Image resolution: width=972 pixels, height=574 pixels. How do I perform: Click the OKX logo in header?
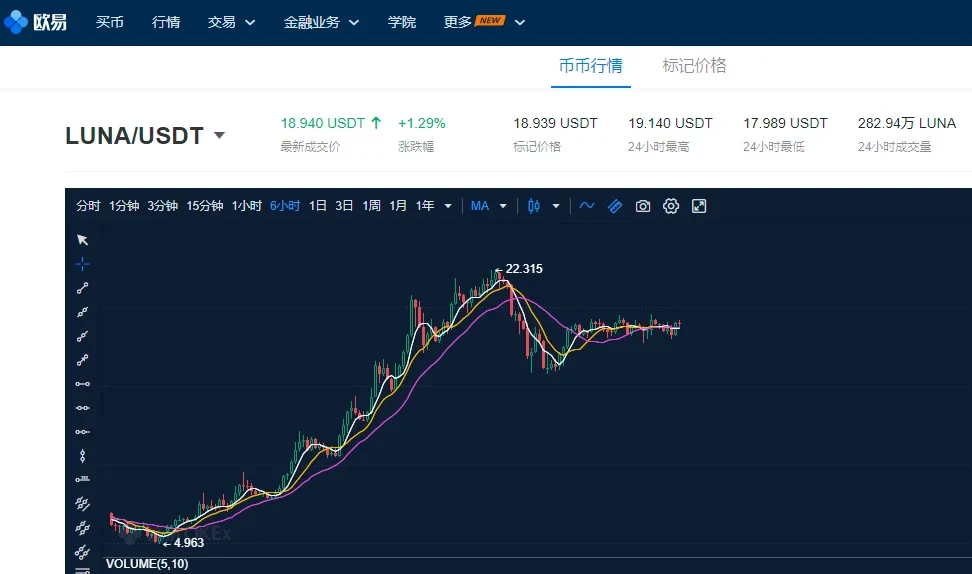(36, 22)
